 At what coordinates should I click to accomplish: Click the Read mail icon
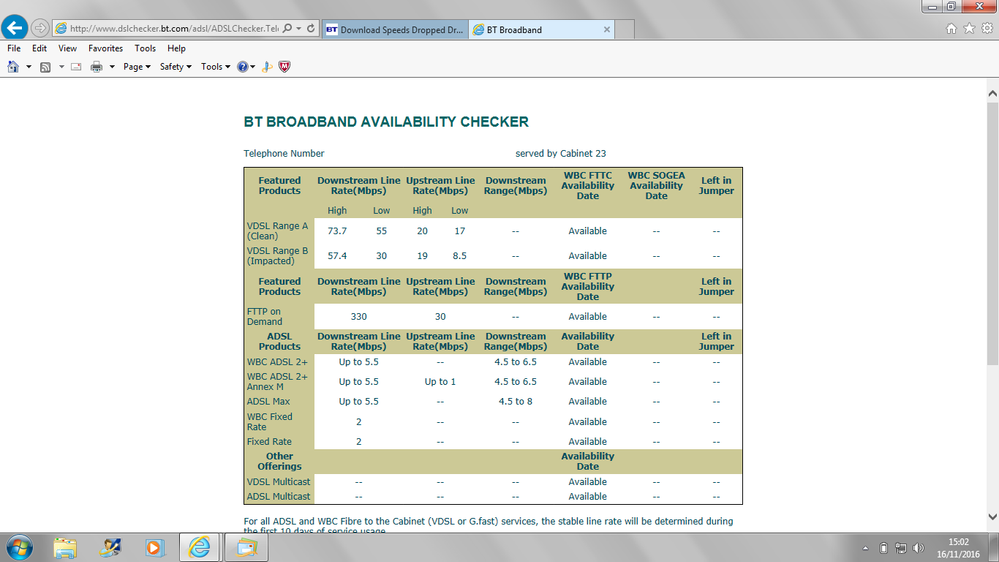click(76, 67)
